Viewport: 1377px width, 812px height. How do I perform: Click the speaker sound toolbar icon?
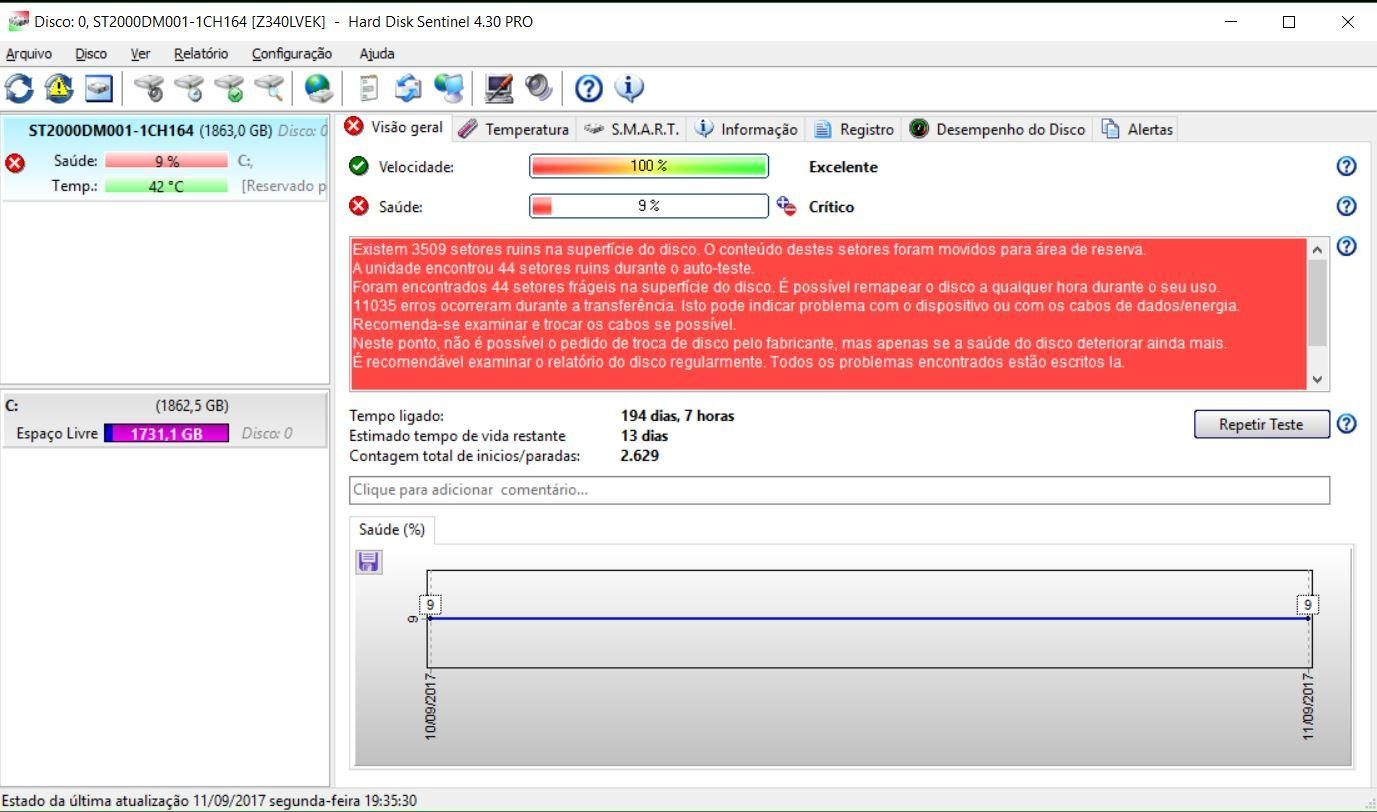tap(538, 89)
